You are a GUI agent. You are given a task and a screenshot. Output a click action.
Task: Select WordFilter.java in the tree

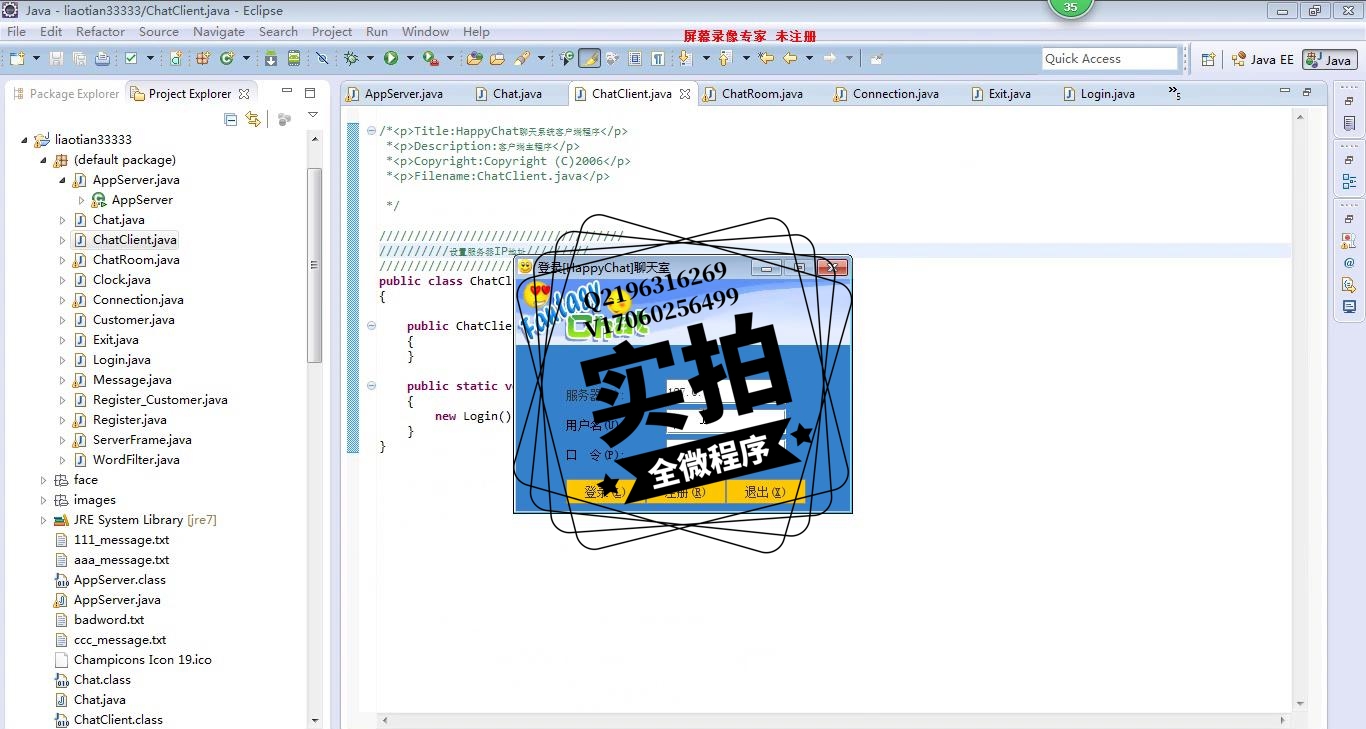136,460
